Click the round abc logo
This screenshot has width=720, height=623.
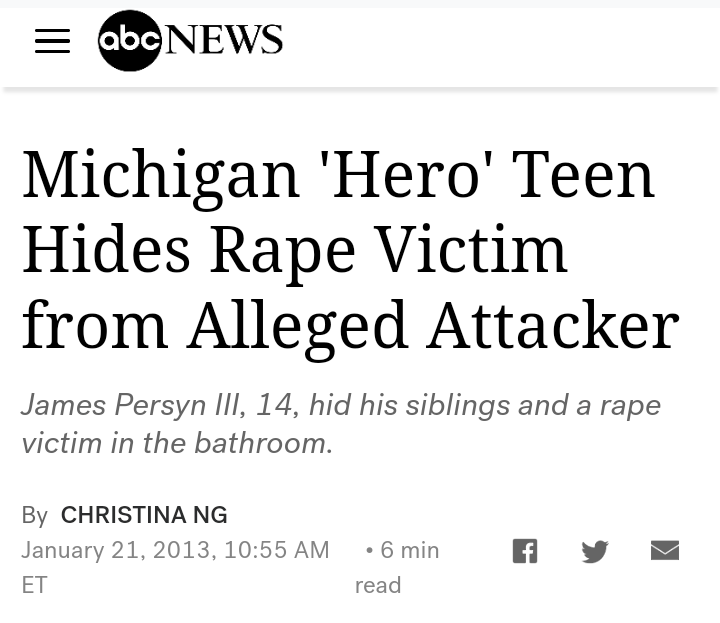pos(129,41)
